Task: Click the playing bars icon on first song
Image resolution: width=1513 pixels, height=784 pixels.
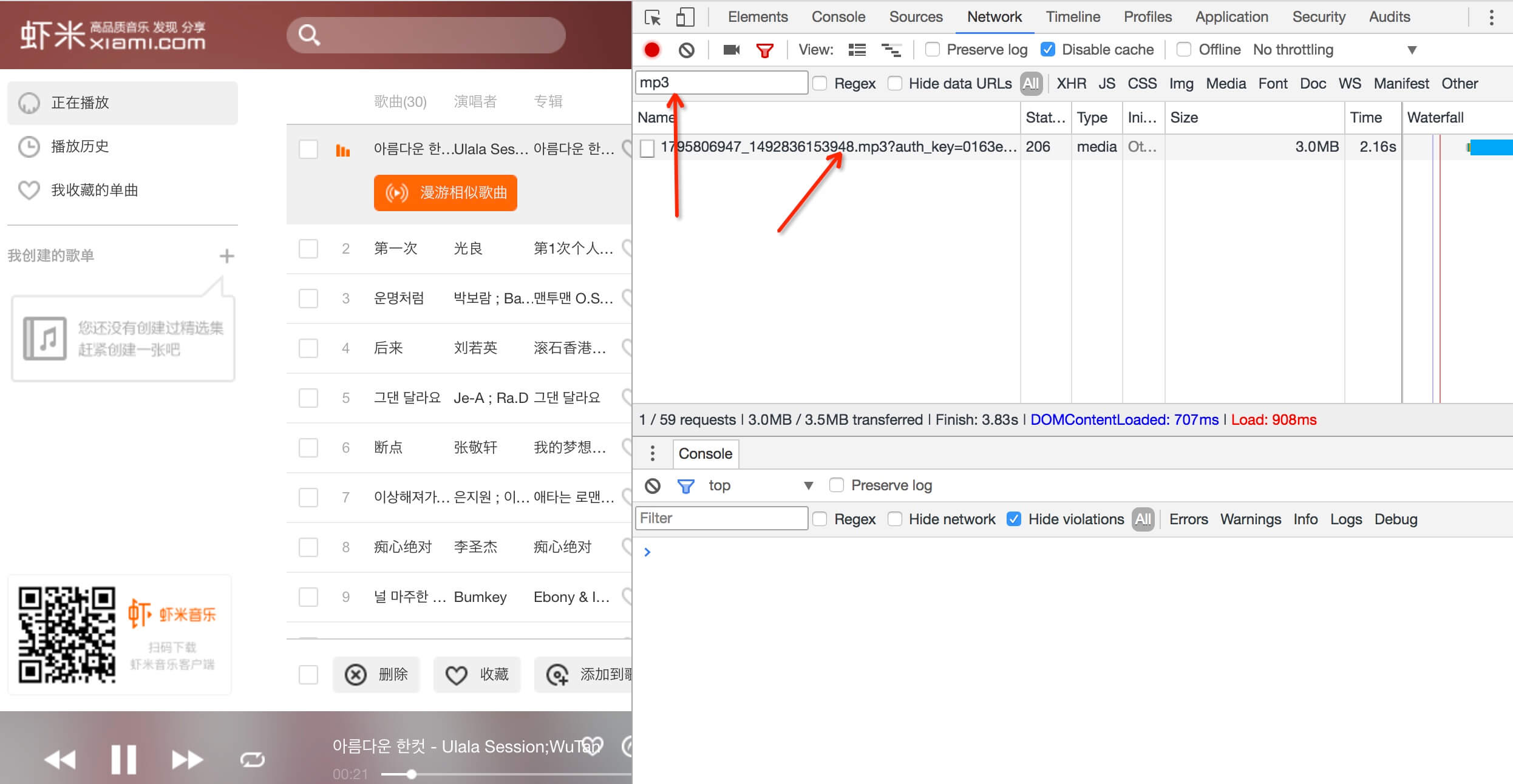Action: pyautogui.click(x=343, y=149)
